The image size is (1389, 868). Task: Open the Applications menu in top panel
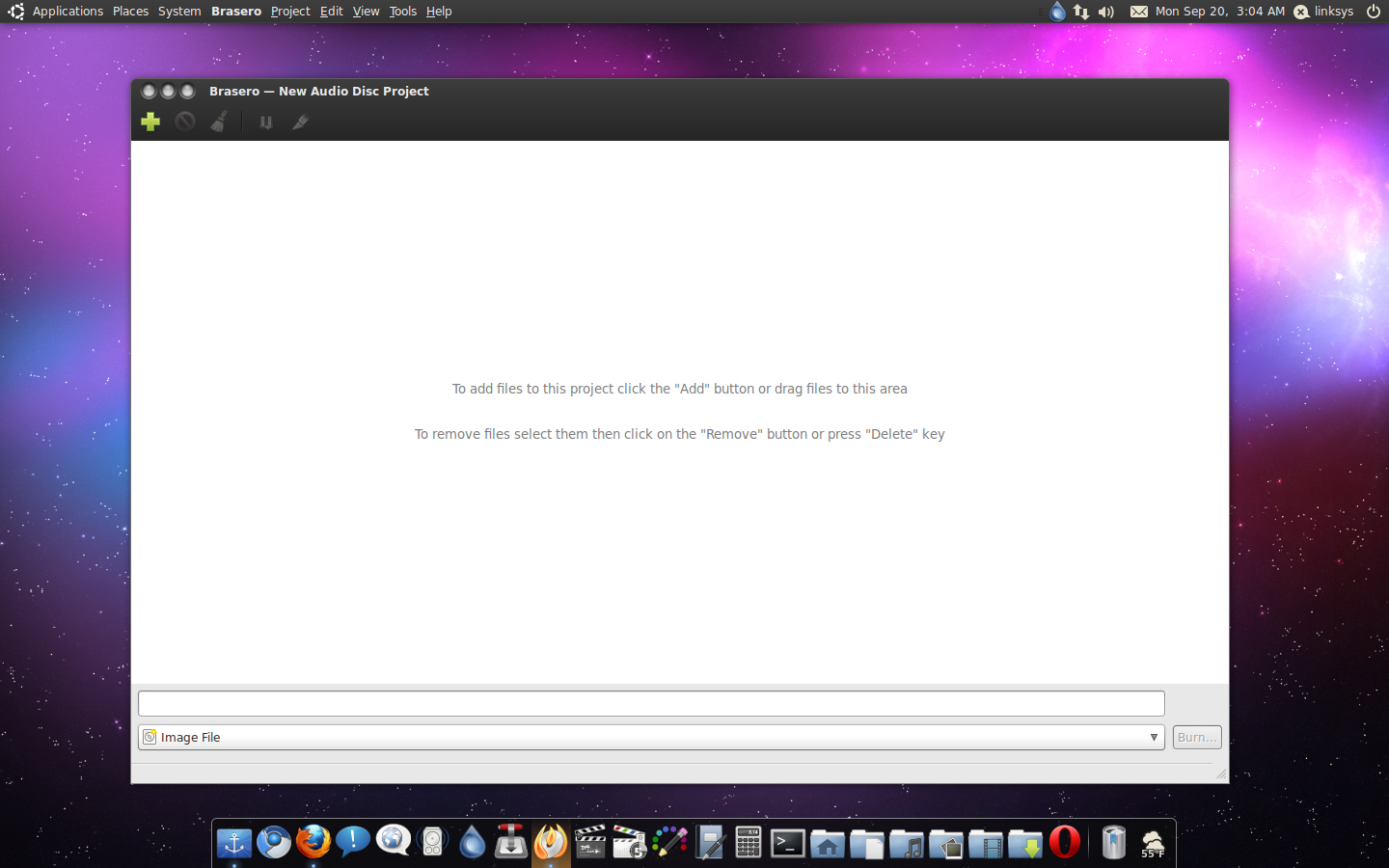[x=68, y=12]
